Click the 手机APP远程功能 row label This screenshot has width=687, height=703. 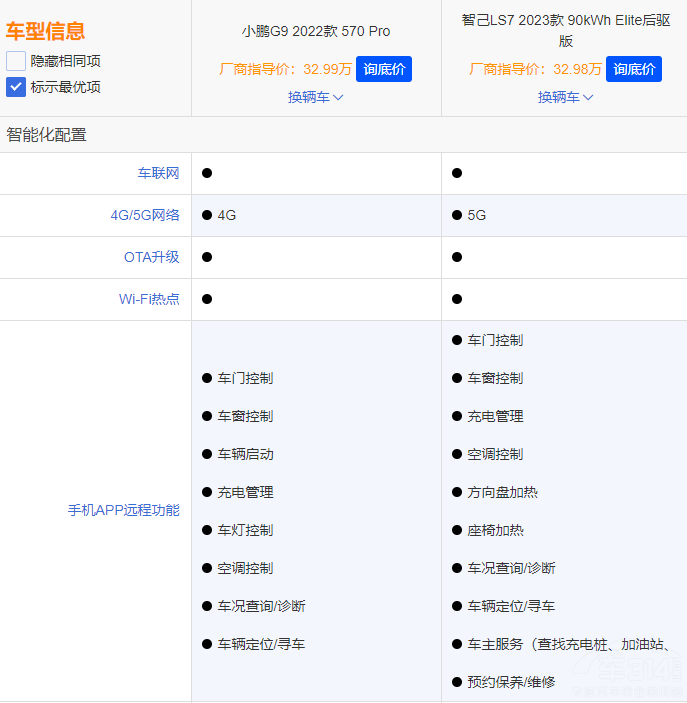click(x=123, y=510)
